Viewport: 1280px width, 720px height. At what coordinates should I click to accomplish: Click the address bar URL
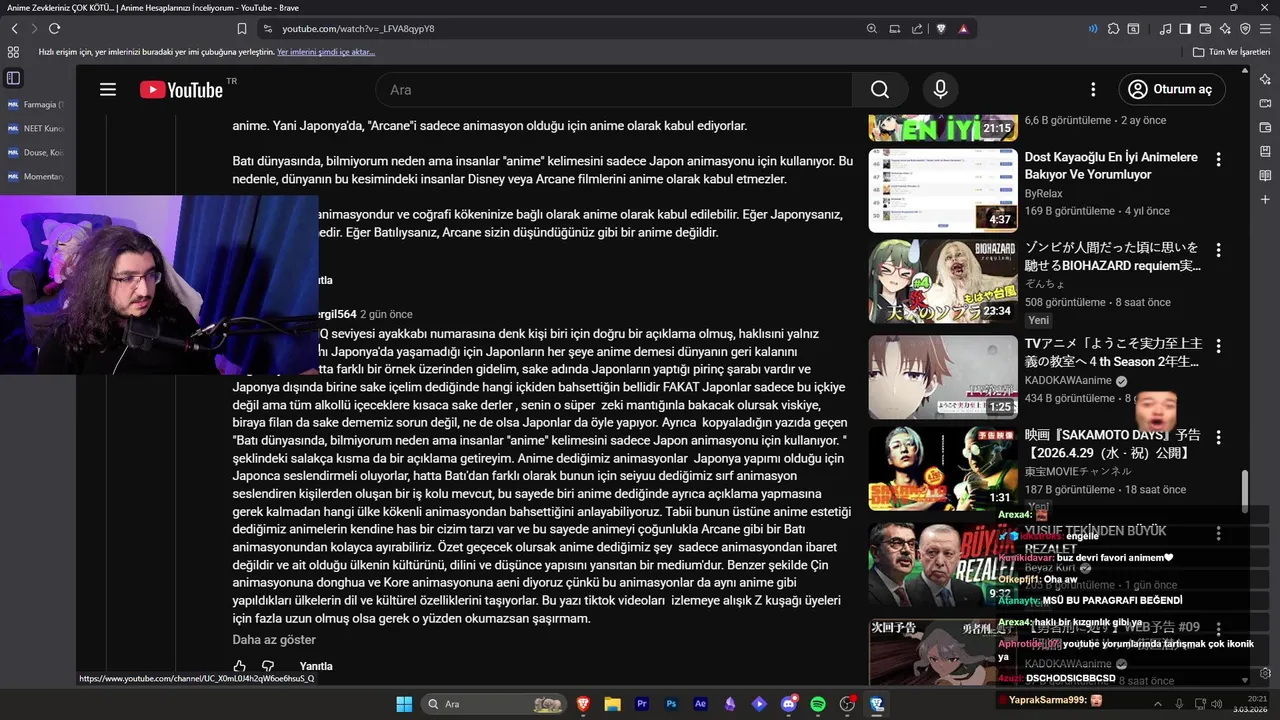358,29
